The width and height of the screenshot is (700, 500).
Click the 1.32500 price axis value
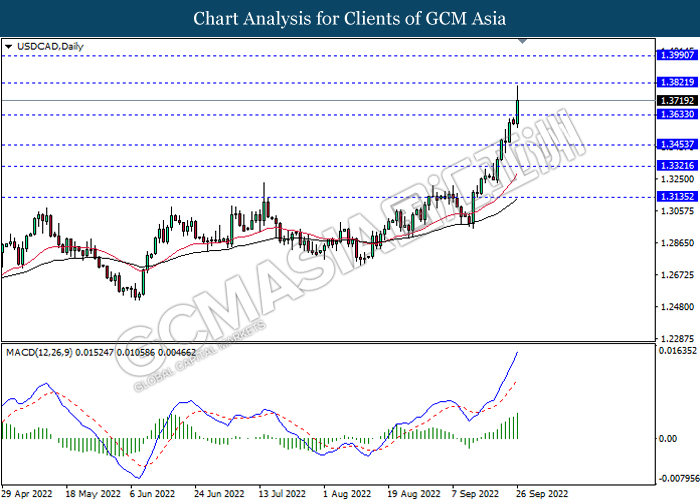[x=677, y=179]
